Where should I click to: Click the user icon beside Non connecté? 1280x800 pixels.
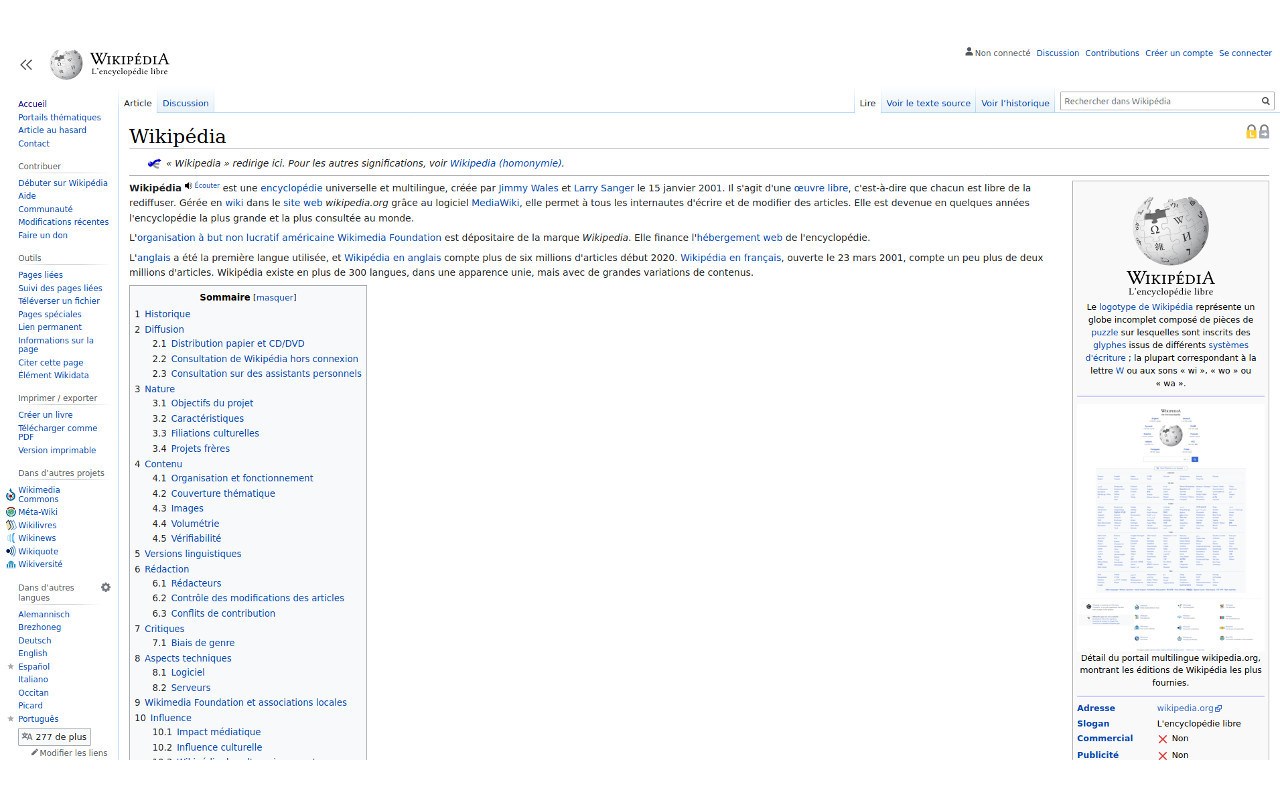[969, 52]
